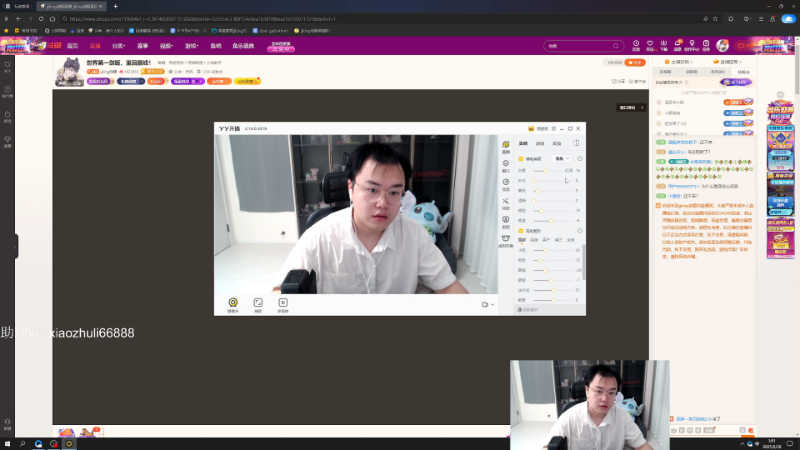Switch to the 美颜 tab in YY panel

coord(523,143)
